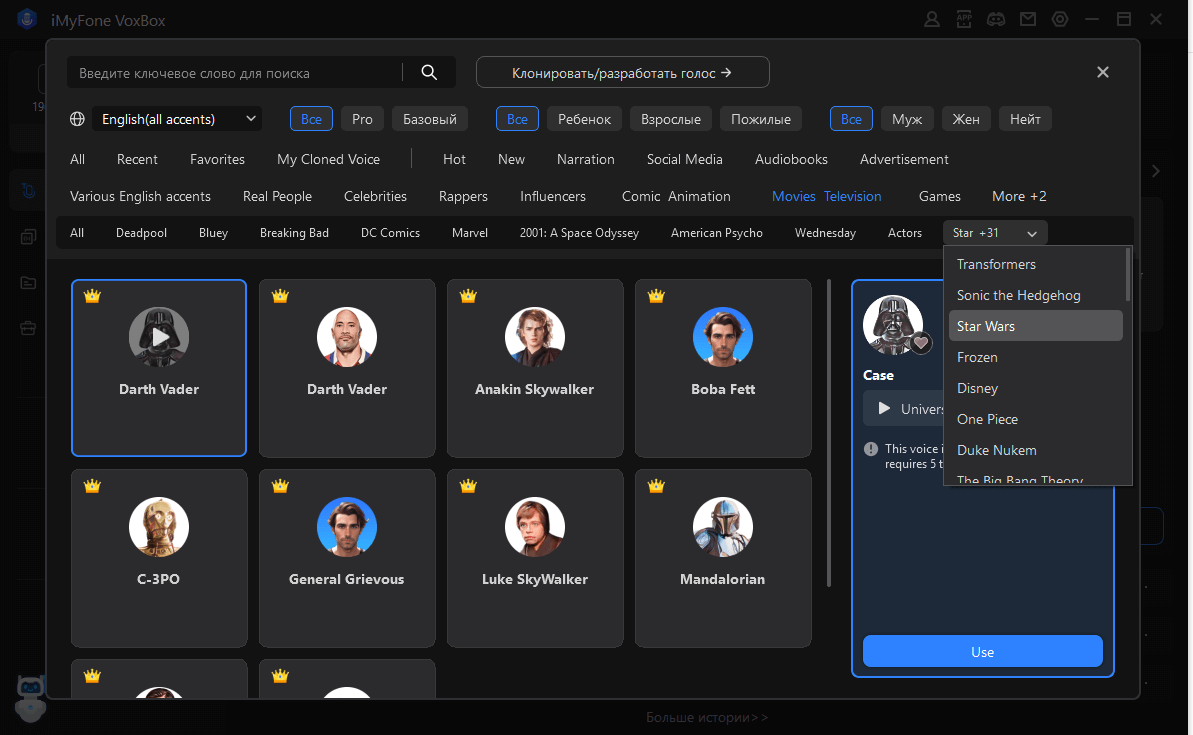Select the Deadpool subcategory
Screen dimensions: 1193x735
(x=142, y=233)
